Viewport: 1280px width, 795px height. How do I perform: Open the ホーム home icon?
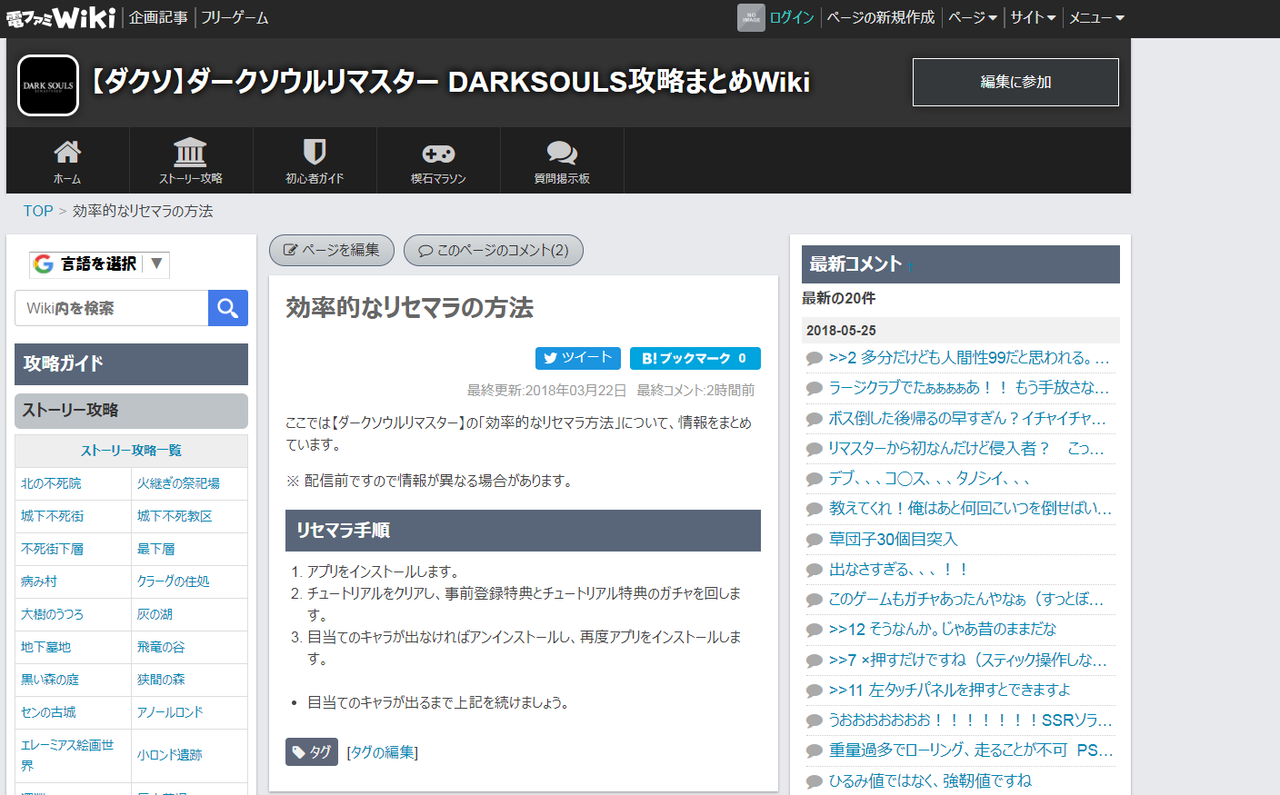67,152
